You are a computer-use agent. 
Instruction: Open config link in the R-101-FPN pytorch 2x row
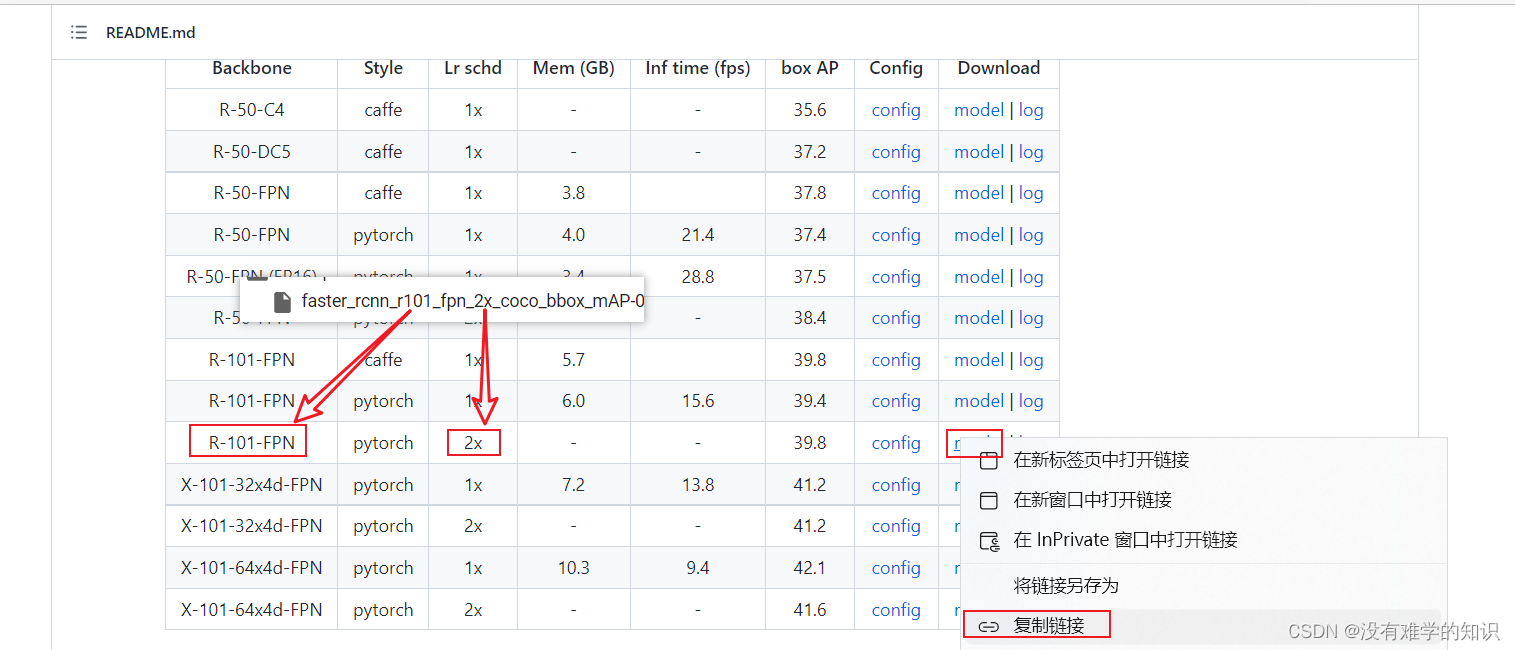coord(896,443)
